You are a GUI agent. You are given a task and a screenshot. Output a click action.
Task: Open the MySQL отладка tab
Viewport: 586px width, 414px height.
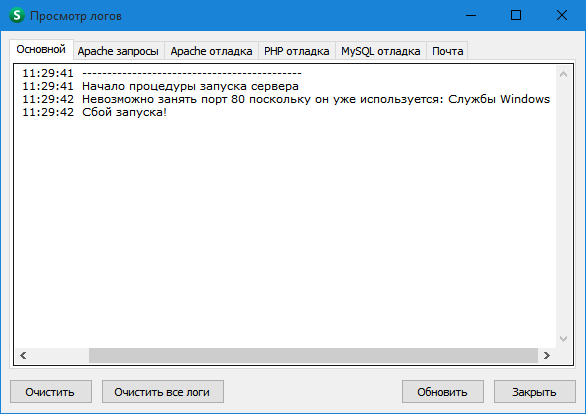click(381, 51)
